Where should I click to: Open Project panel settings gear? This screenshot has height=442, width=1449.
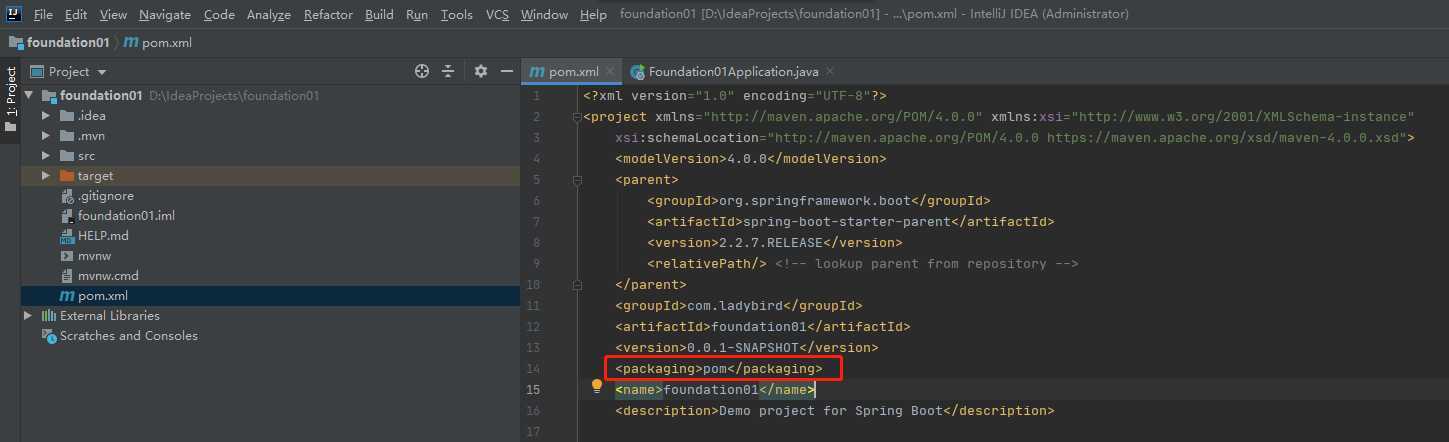481,71
